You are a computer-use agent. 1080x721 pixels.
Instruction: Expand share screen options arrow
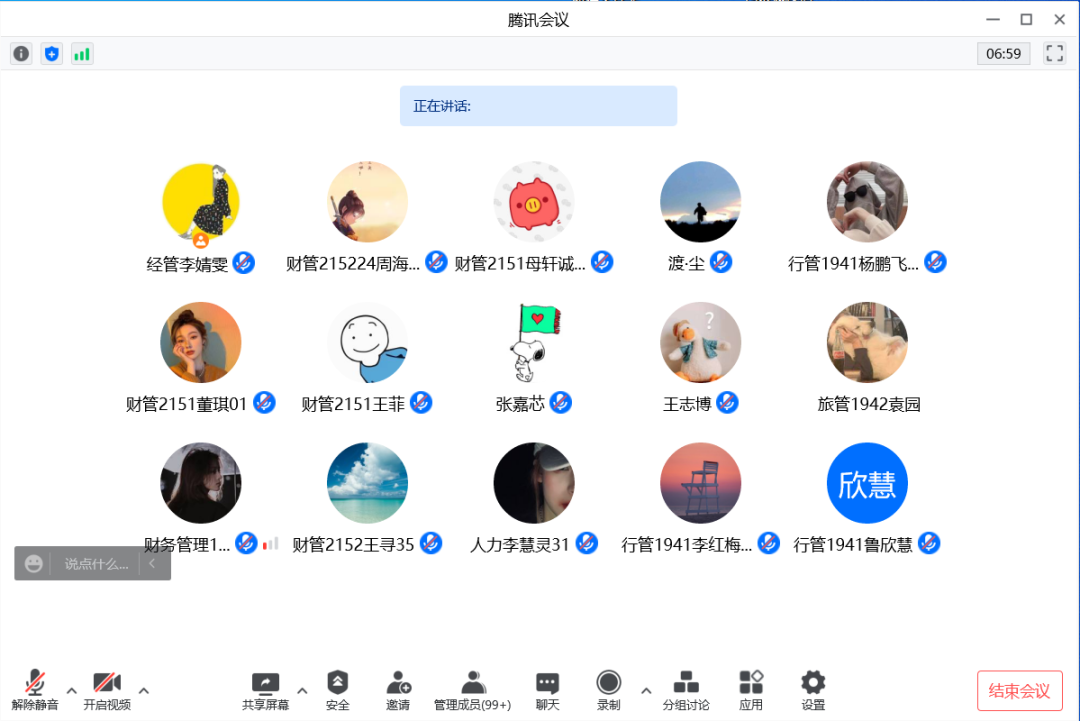[x=302, y=690]
